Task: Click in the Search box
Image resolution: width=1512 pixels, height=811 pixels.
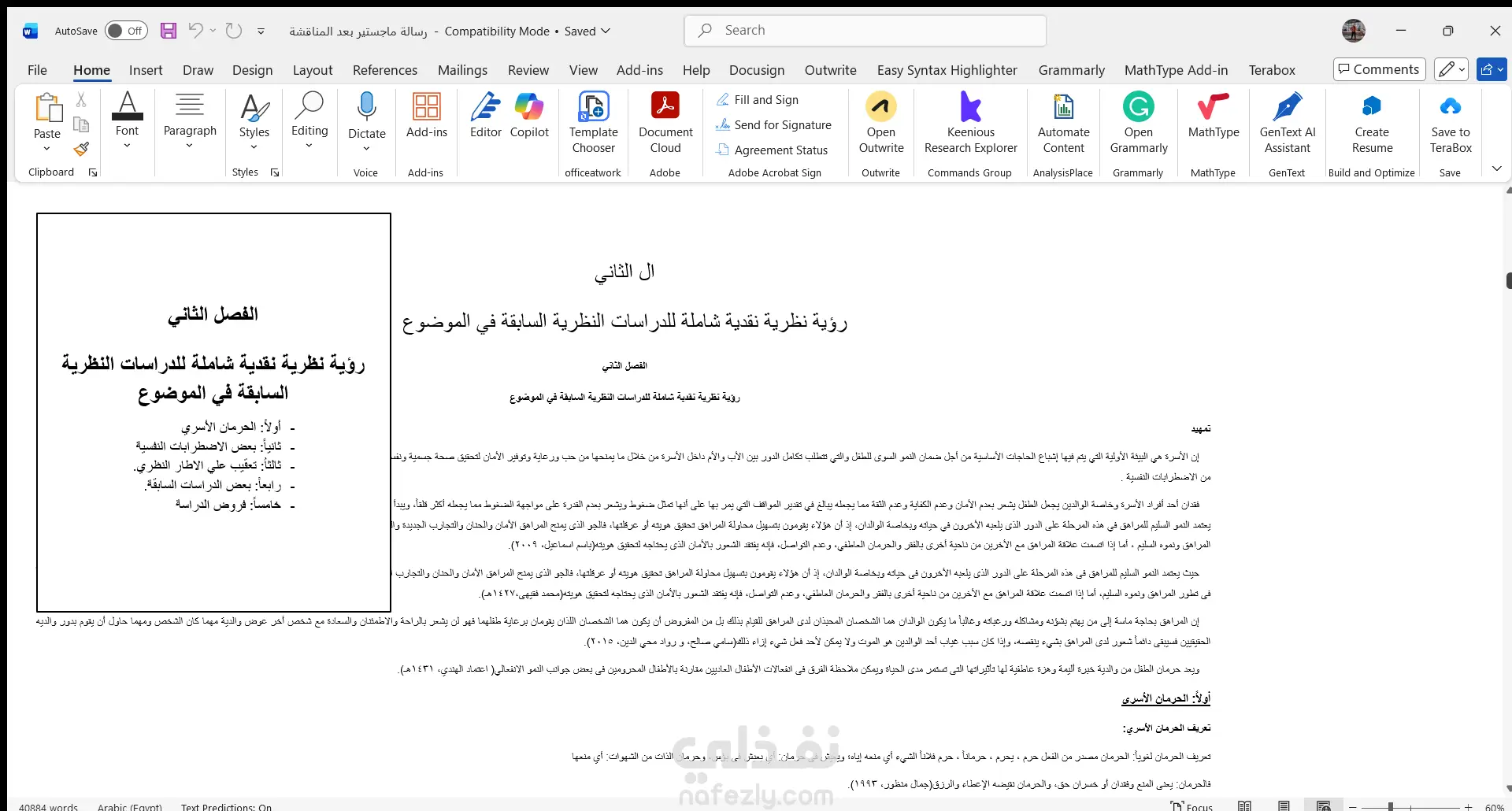Action: [x=865, y=31]
